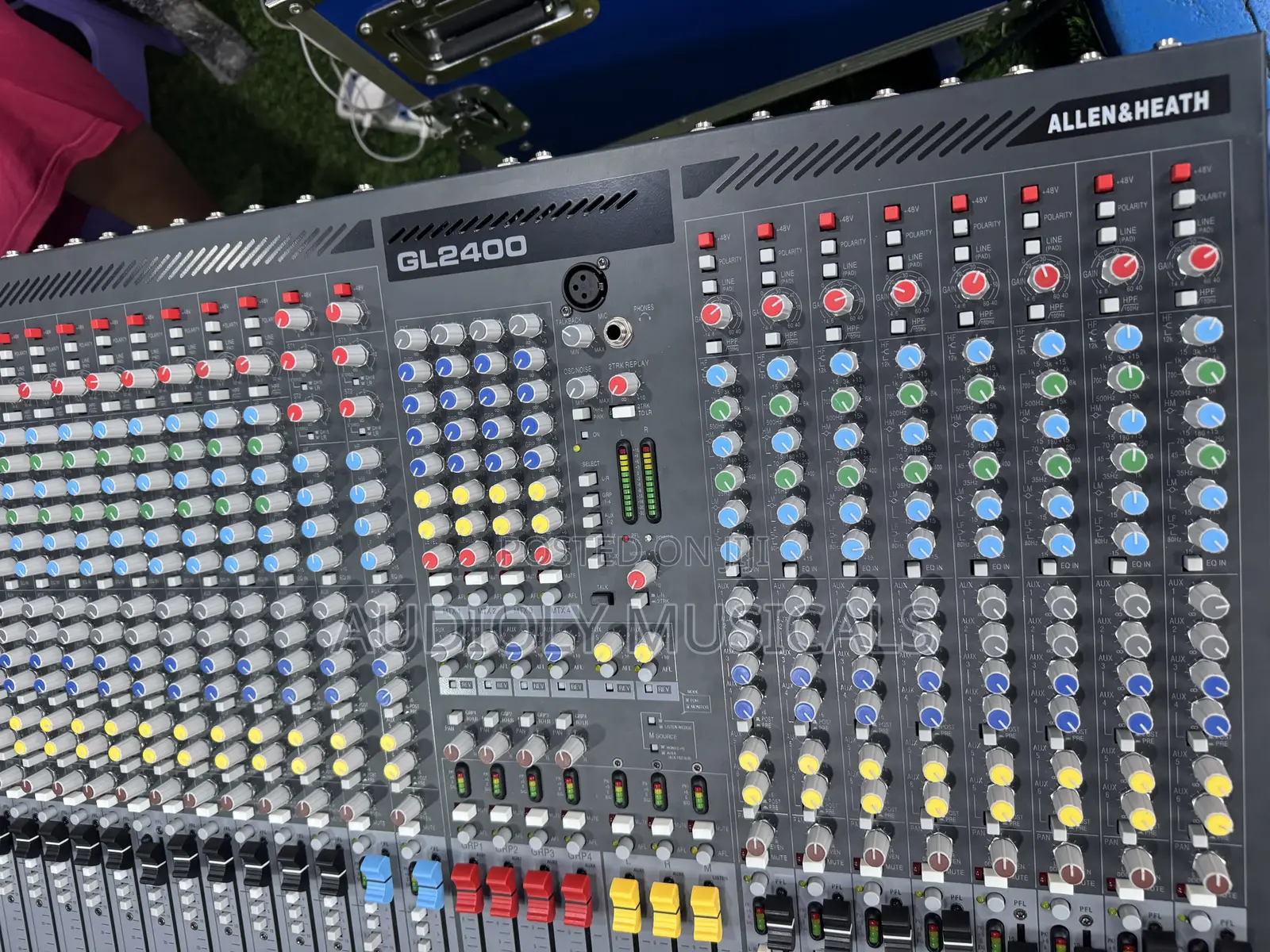Image resolution: width=1270 pixels, height=952 pixels.
Task: Push the GRP1 TO LR switch
Action: pyautogui.click(x=456, y=718)
